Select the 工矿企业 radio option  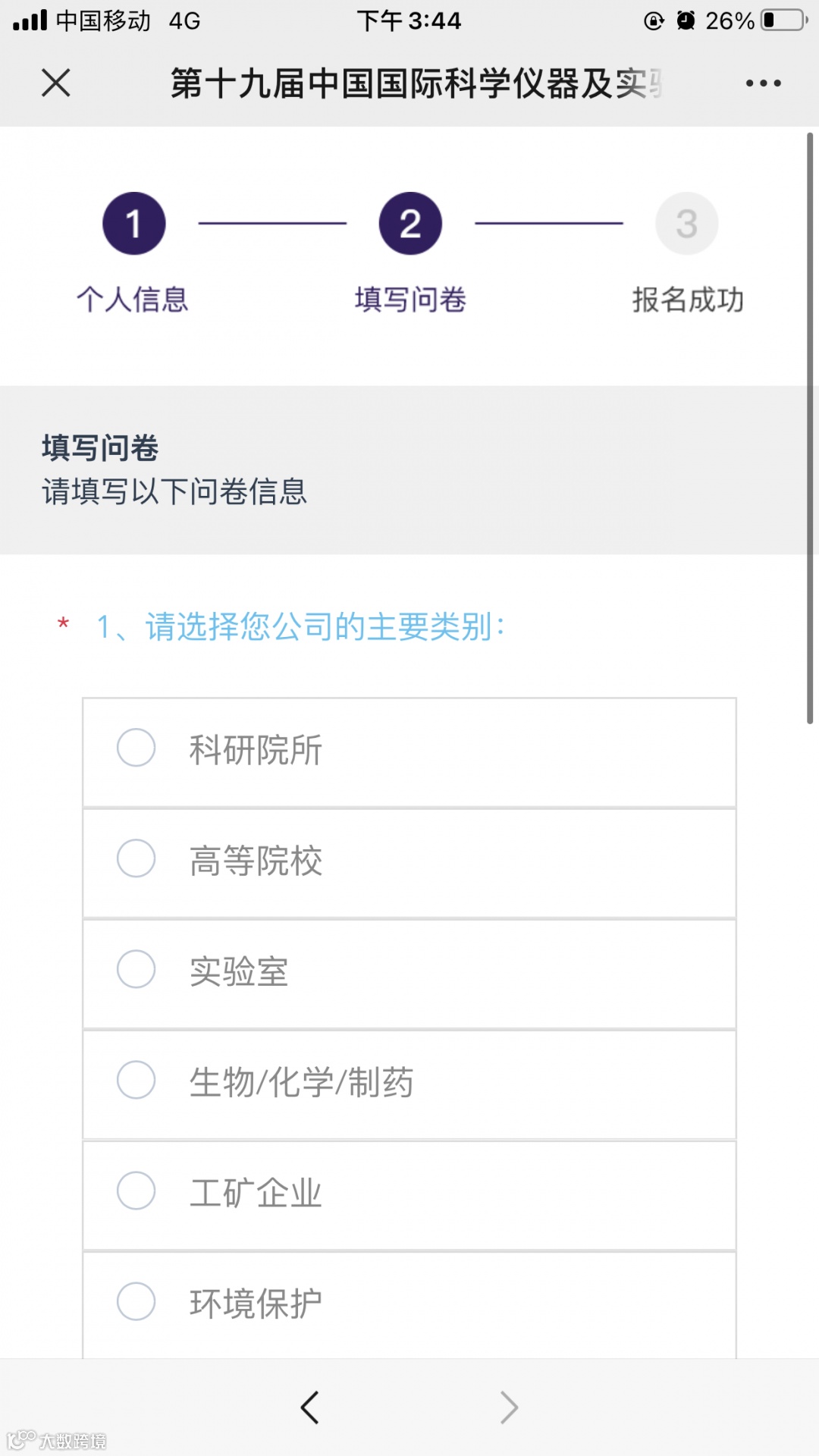click(136, 1191)
